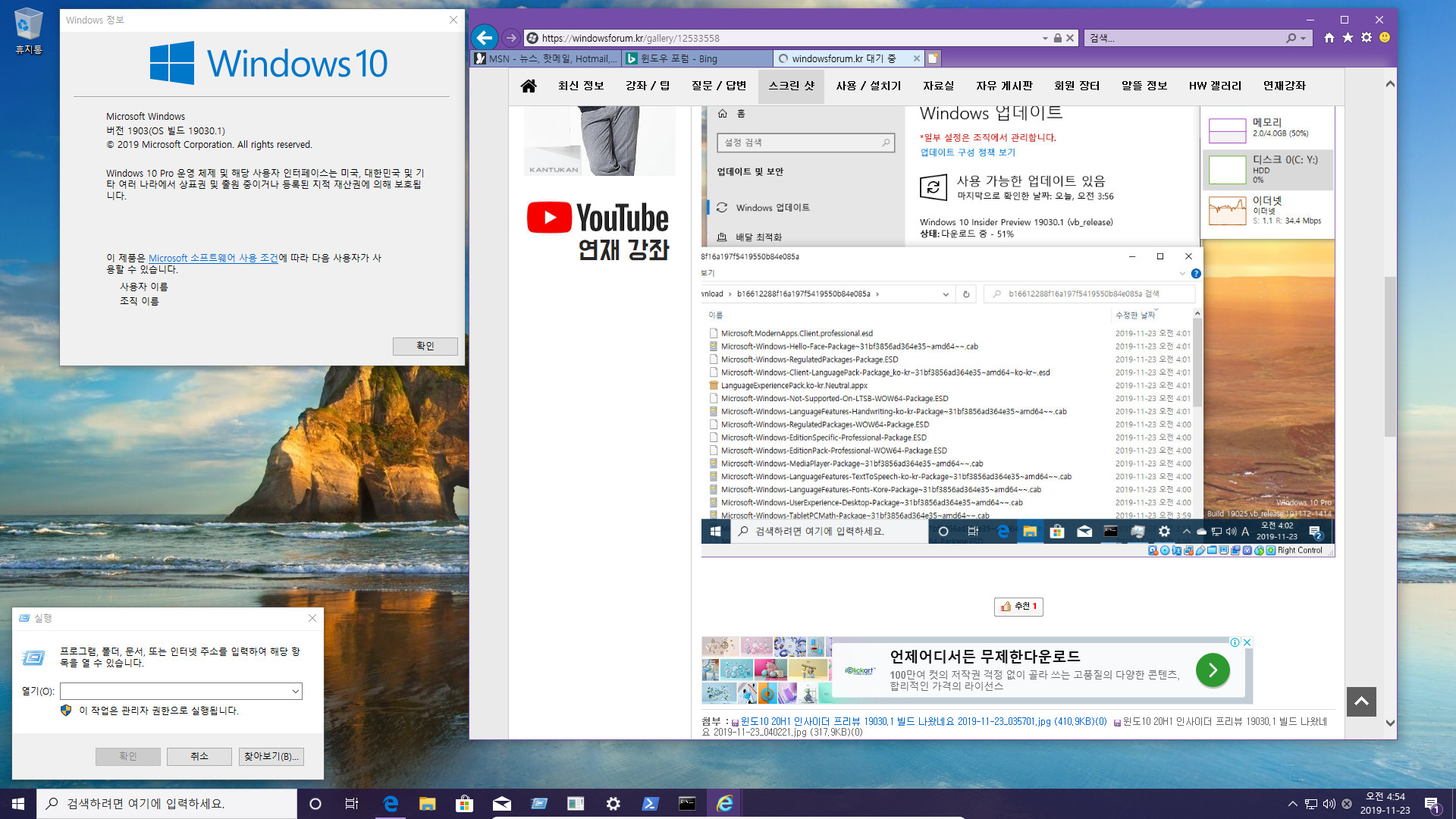
Task: Switch to Internet Explorer on taskbar
Action: click(724, 804)
